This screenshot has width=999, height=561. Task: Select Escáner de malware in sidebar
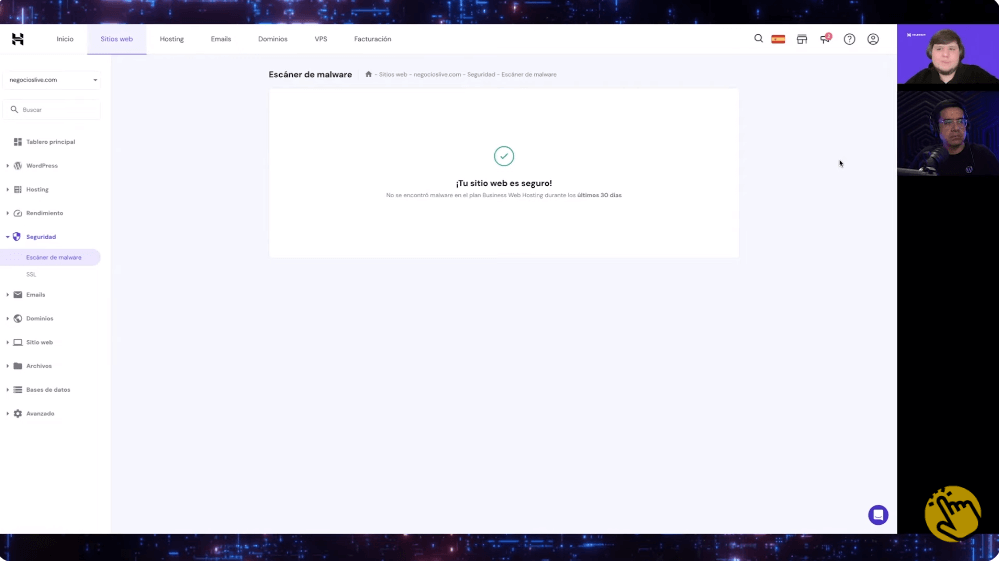(50, 257)
